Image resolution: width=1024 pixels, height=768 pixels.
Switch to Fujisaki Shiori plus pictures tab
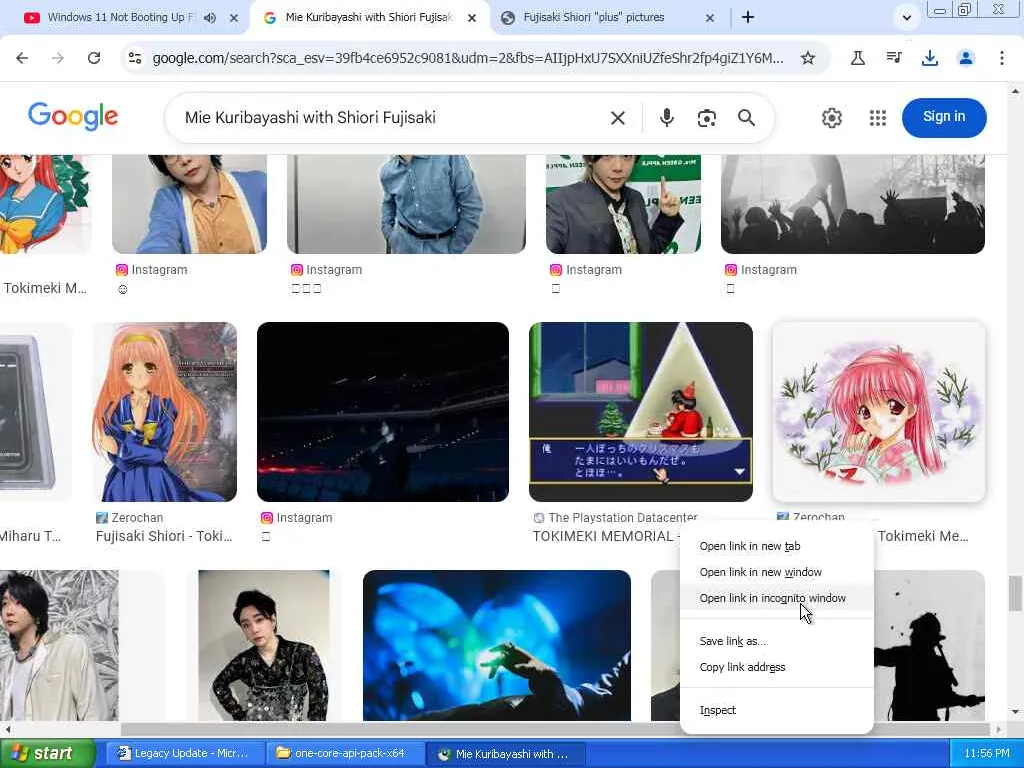[594, 18]
